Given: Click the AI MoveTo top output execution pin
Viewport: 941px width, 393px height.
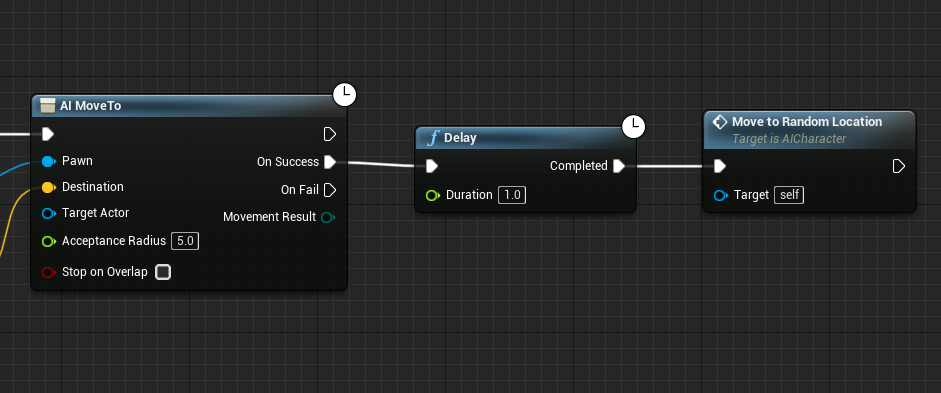Looking at the screenshot, I should (329, 134).
